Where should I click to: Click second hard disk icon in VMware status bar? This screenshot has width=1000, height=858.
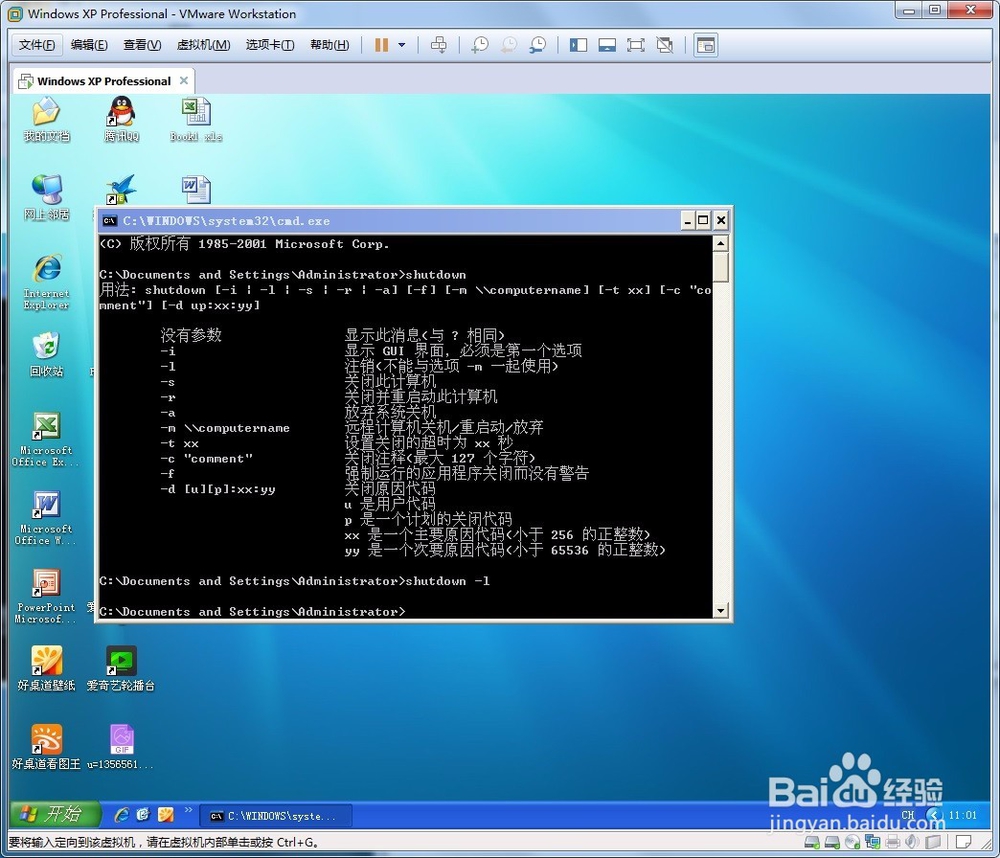tap(832, 842)
